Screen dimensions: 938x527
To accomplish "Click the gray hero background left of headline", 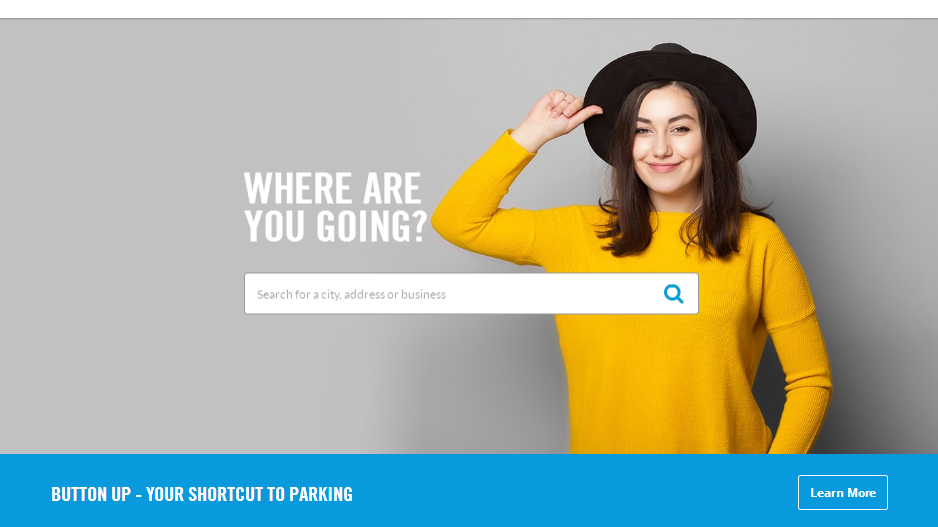I will pyautogui.click(x=120, y=209).
